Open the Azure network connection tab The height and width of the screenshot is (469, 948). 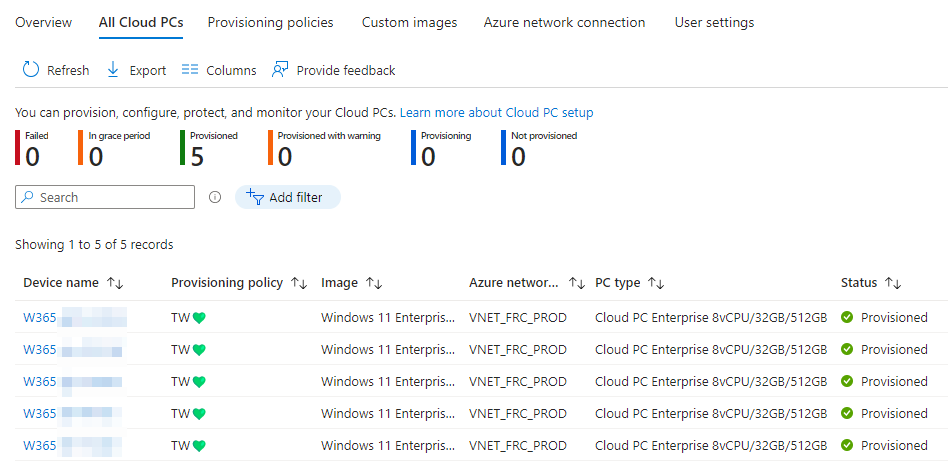click(564, 22)
